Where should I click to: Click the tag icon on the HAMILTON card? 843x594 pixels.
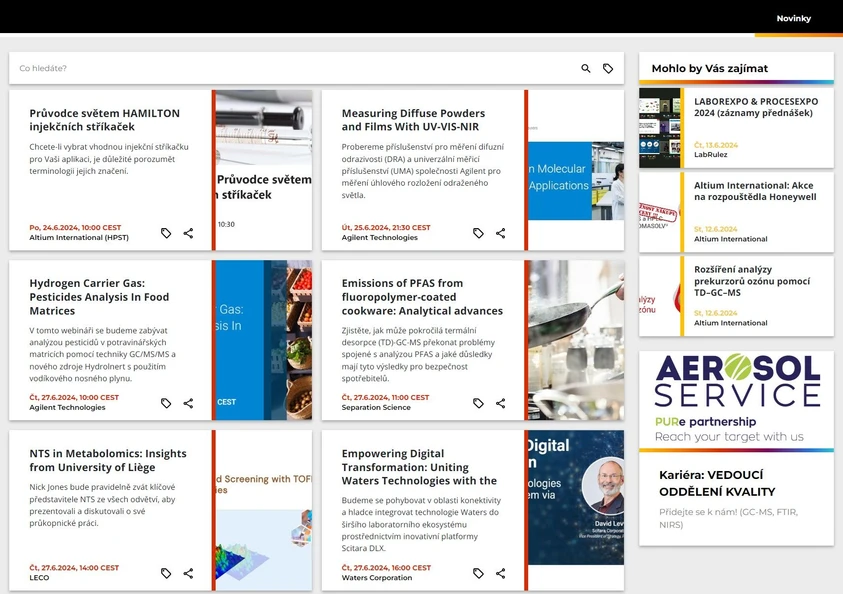pos(166,232)
